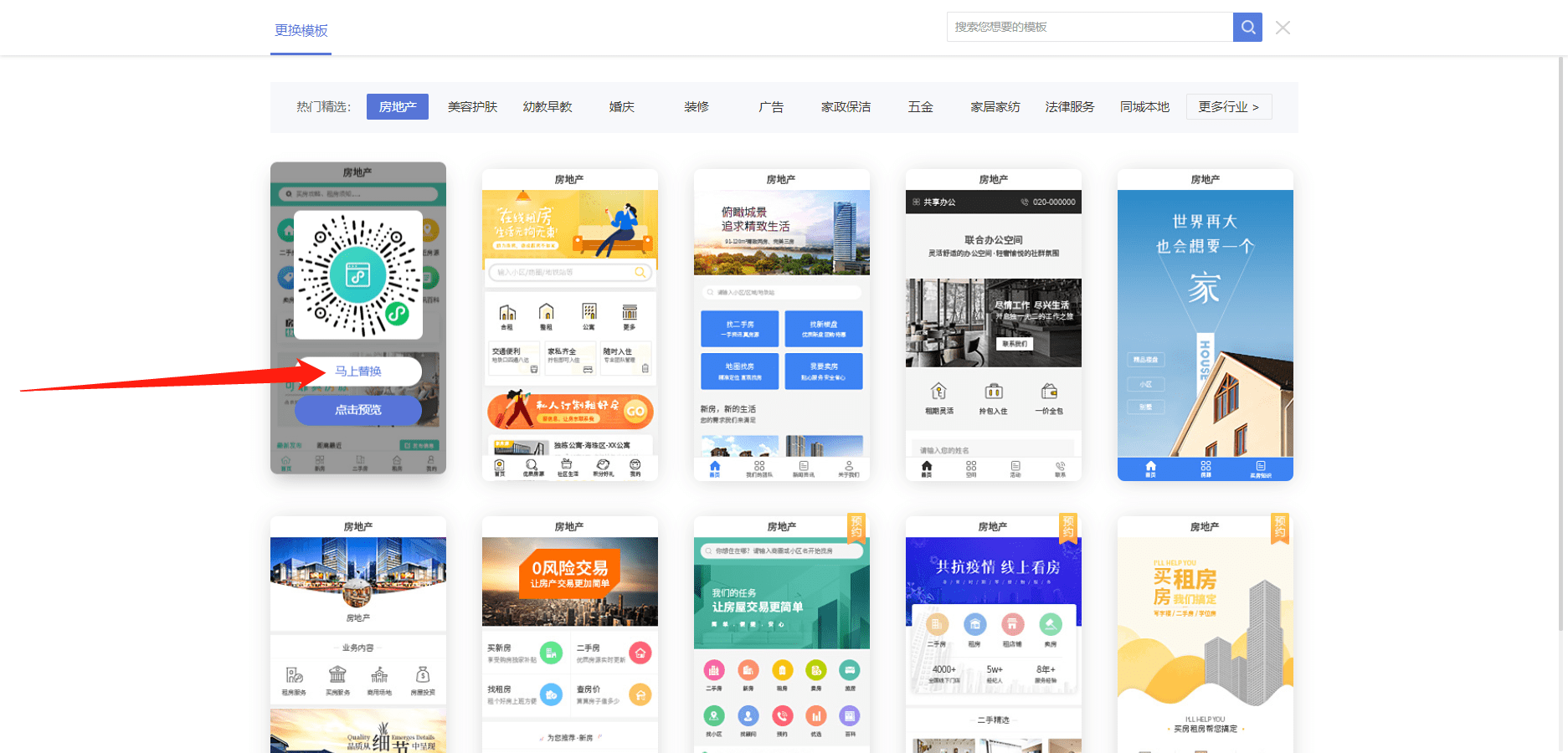Open the 0风险交易 template

[x=569, y=636]
